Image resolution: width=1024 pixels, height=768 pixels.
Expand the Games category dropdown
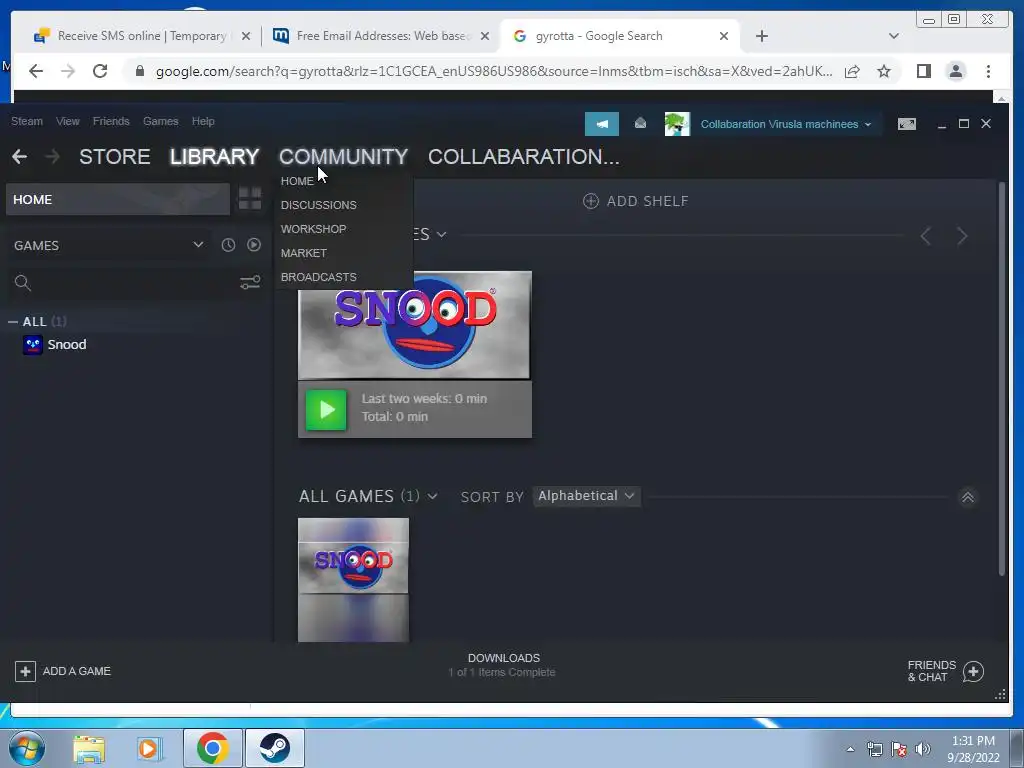point(198,245)
